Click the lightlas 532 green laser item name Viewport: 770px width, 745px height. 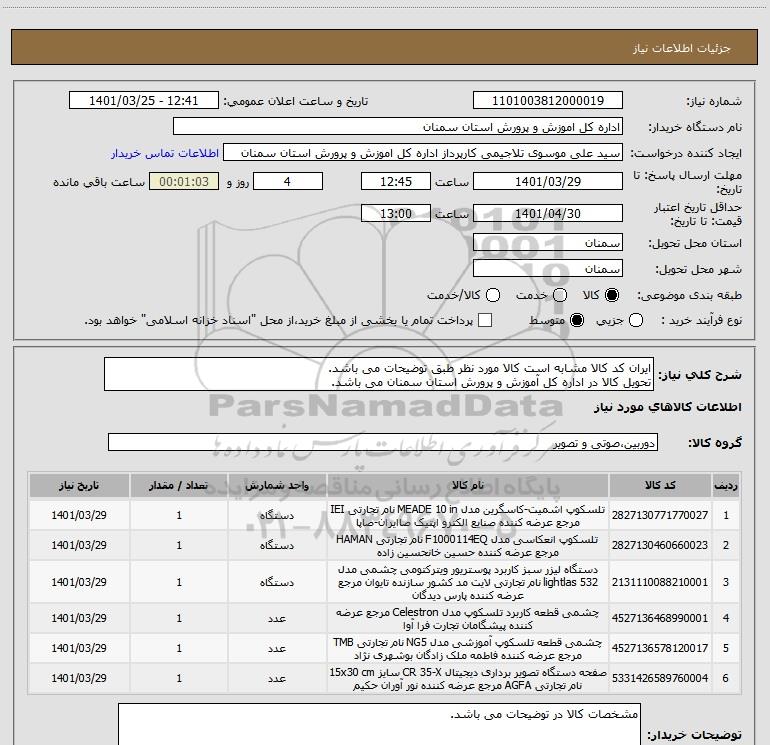pos(468,582)
